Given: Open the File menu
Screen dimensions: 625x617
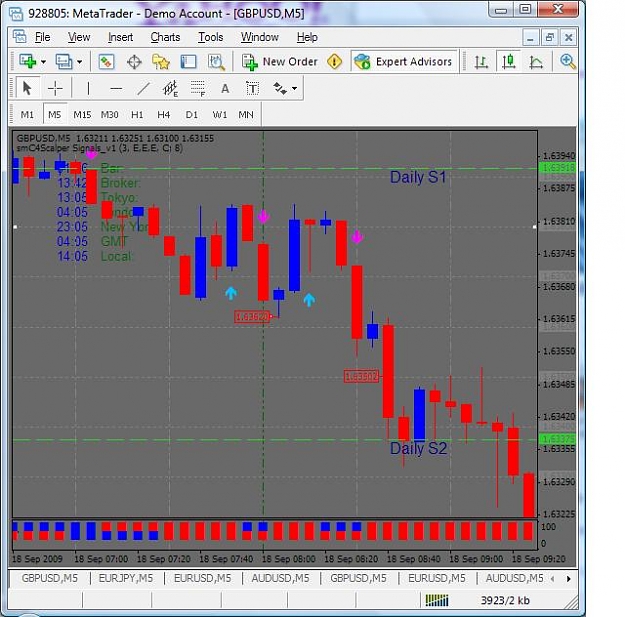Looking at the screenshot, I should [43, 37].
